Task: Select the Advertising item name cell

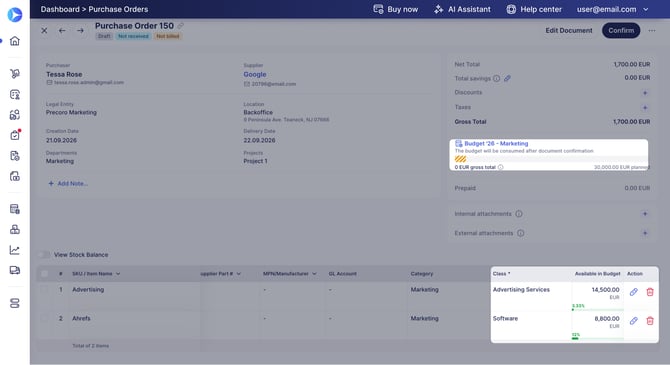Action: (x=88, y=290)
